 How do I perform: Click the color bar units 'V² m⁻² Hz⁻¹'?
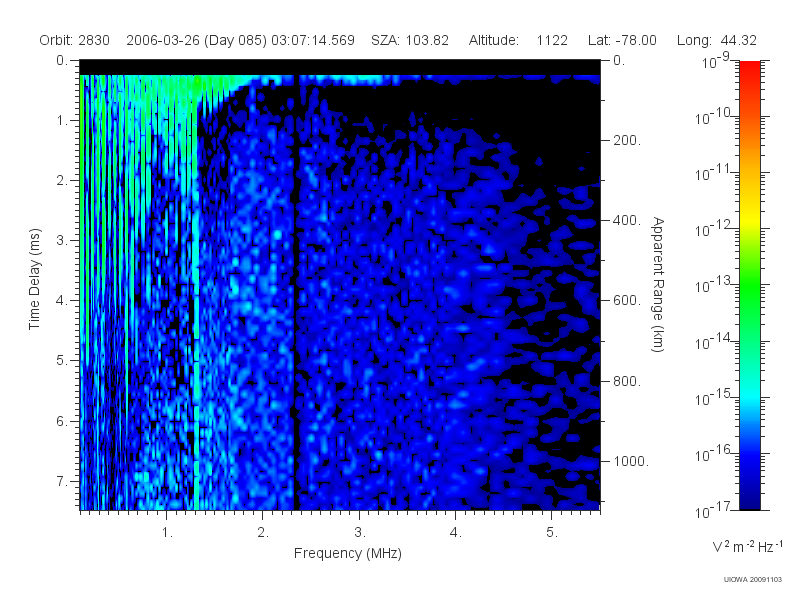point(747,546)
